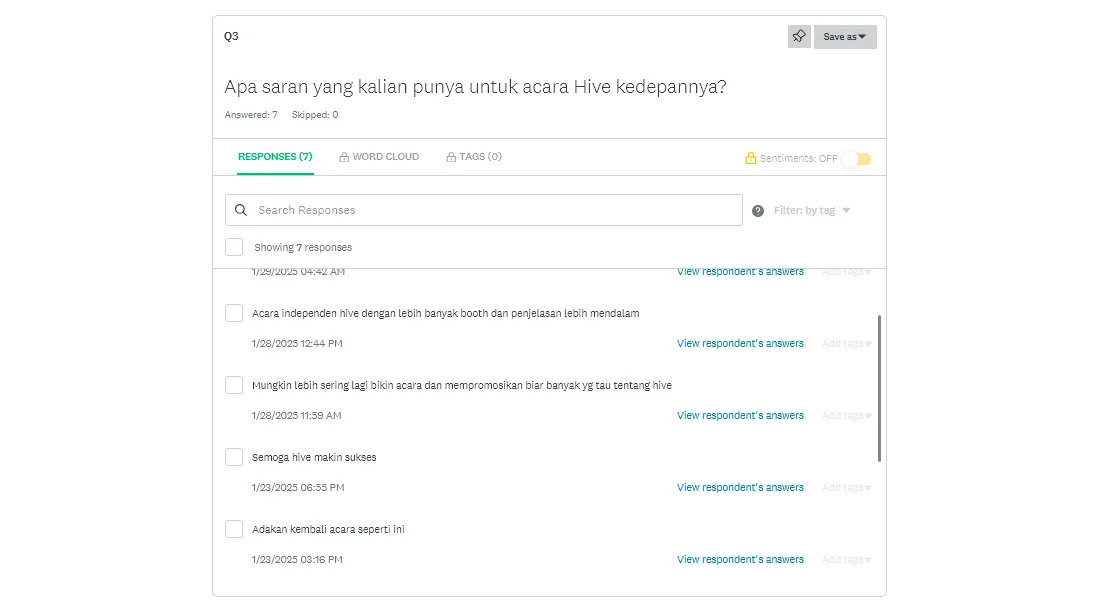Click the magnifier search icon

coord(241,210)
